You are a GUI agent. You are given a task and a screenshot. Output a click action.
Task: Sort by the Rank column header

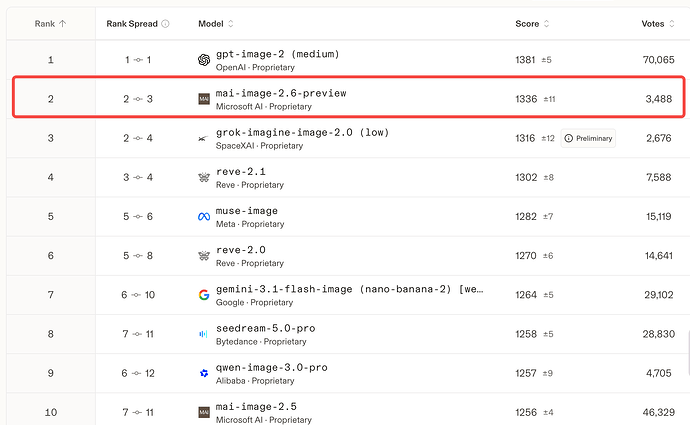[50, 24]
